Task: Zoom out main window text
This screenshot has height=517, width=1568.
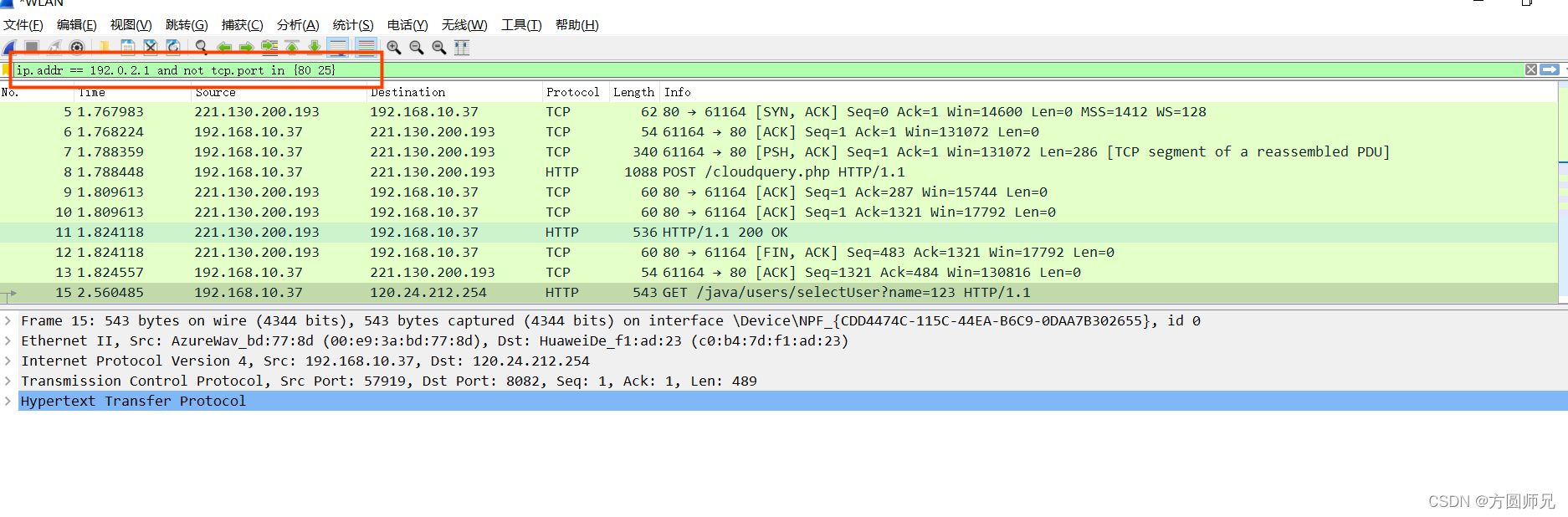Action: click(x=417, y=48)
